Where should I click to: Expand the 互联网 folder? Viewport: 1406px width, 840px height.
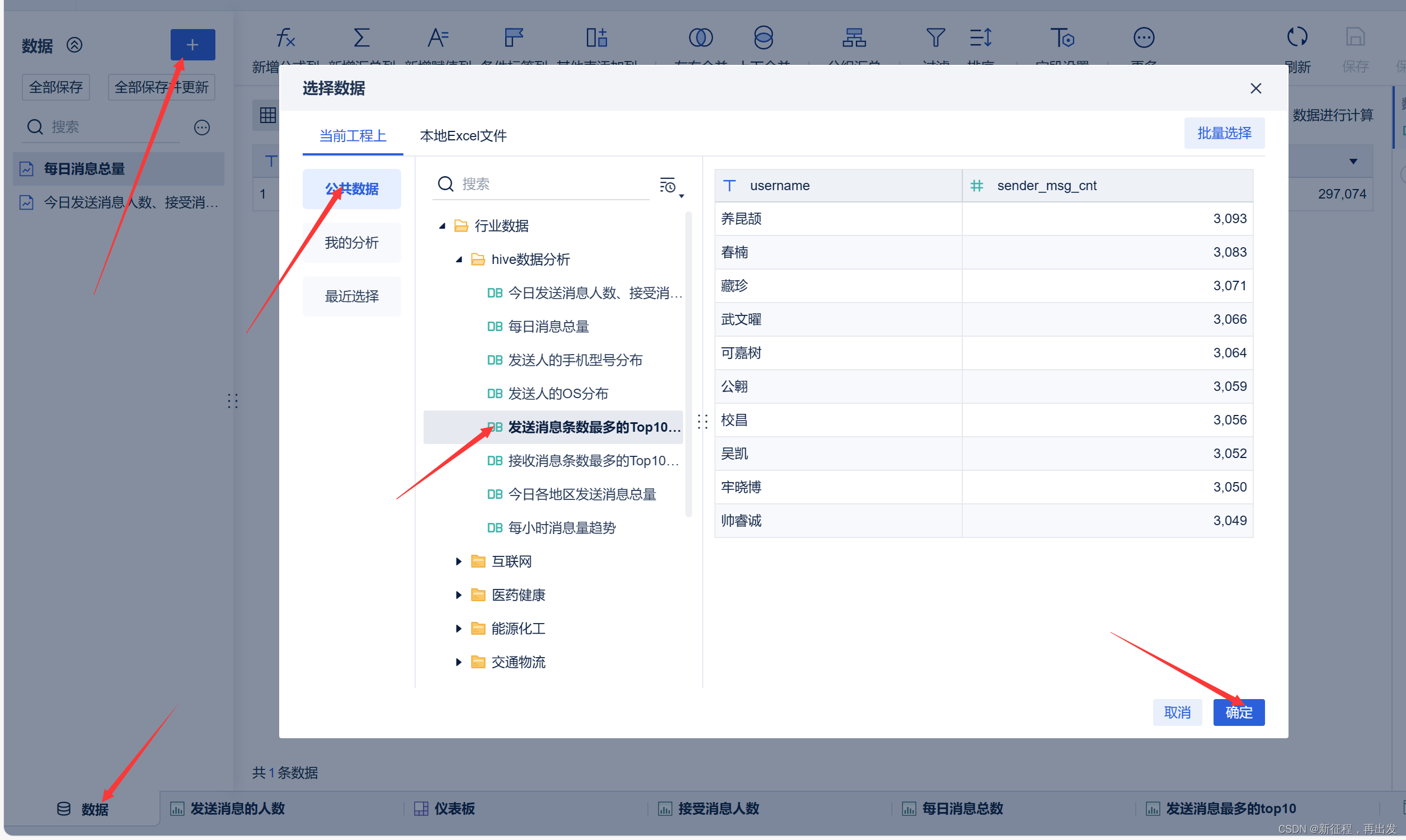[x=459, y=561]
